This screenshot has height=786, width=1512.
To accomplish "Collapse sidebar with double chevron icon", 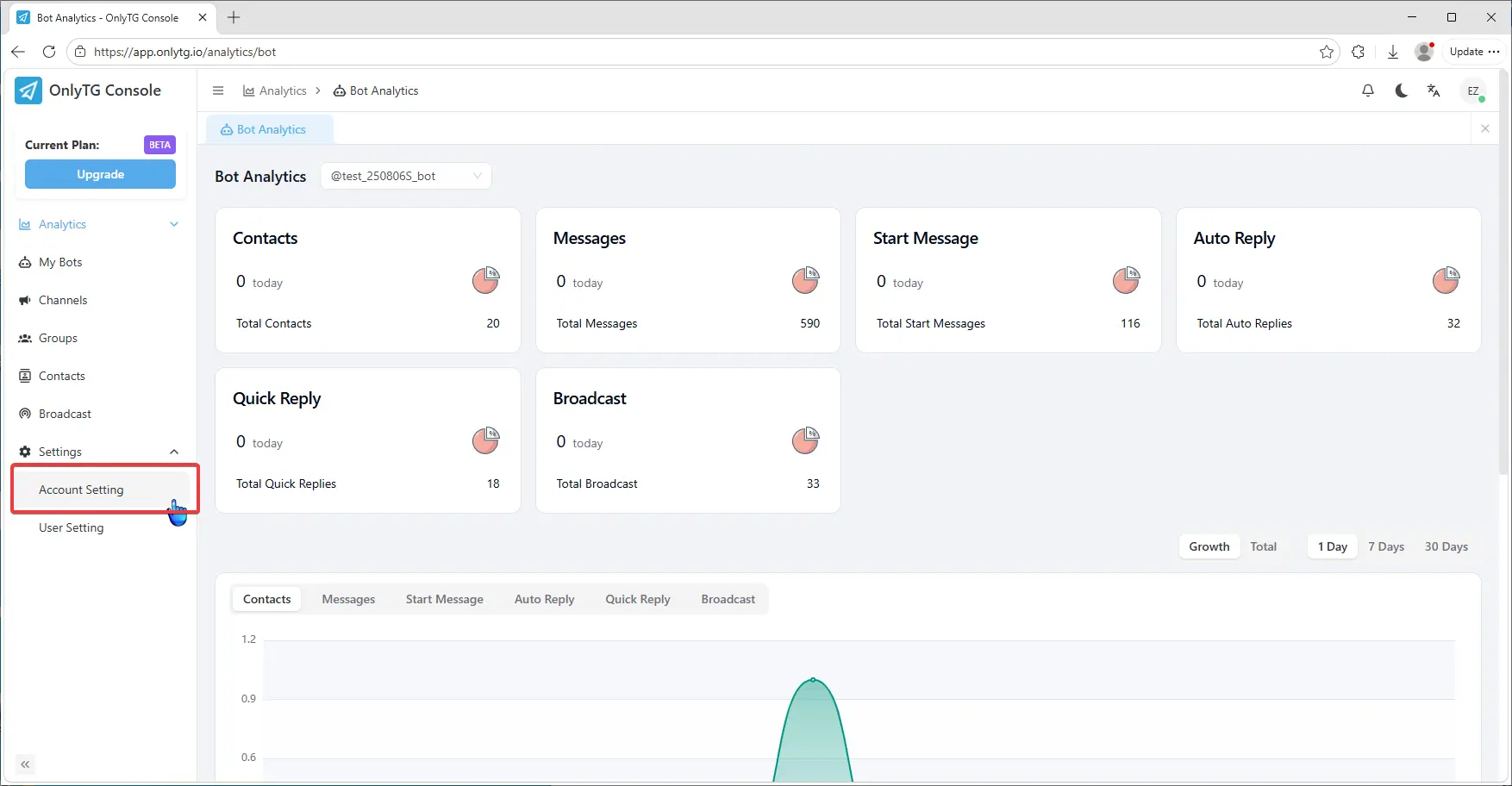I will tap(25, 764).
